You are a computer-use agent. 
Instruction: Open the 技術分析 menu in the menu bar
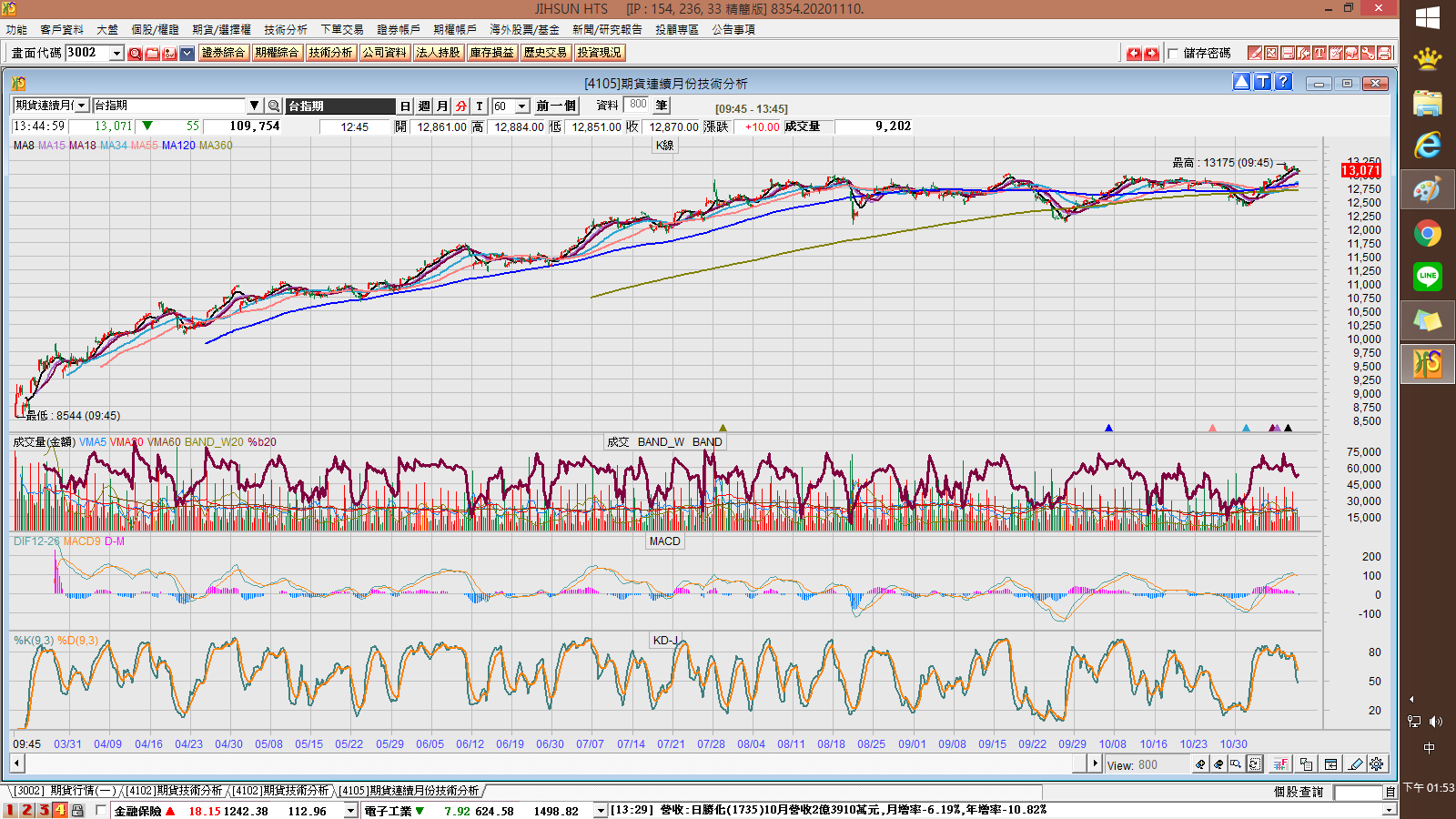286,30
